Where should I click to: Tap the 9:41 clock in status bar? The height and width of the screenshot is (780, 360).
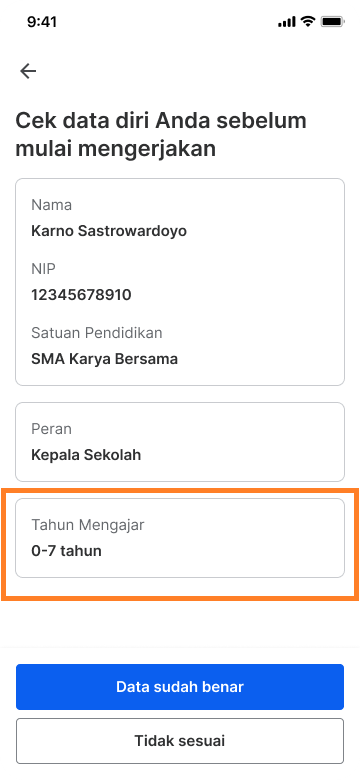[x=42, y=22]
